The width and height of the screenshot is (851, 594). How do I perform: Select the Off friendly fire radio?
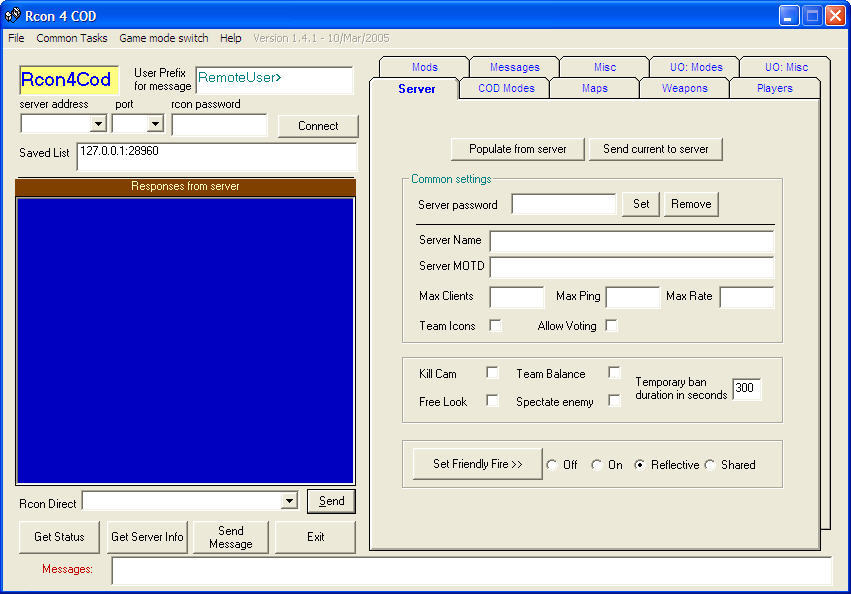(552, 465)
